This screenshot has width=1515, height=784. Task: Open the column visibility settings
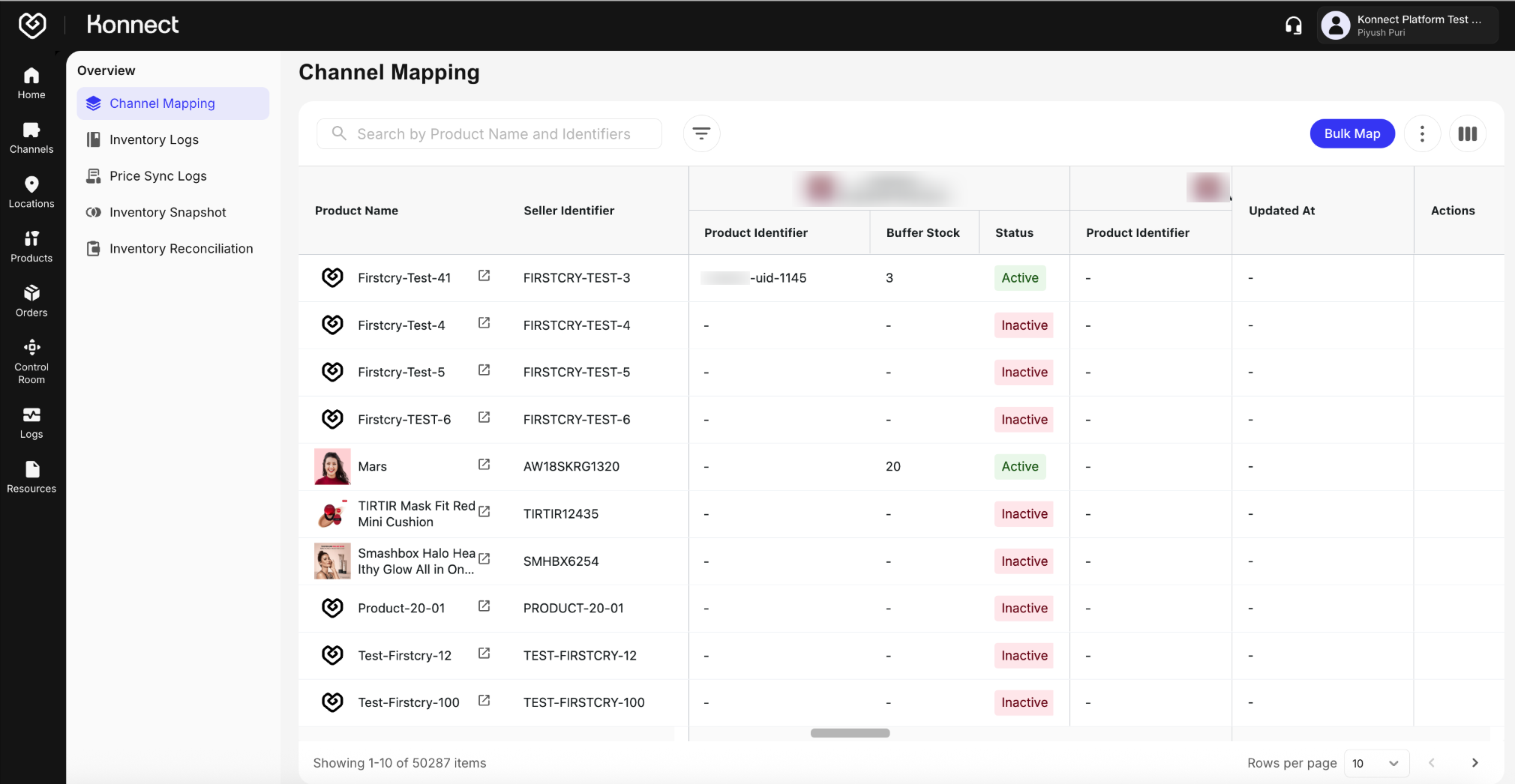point(1468,133)
